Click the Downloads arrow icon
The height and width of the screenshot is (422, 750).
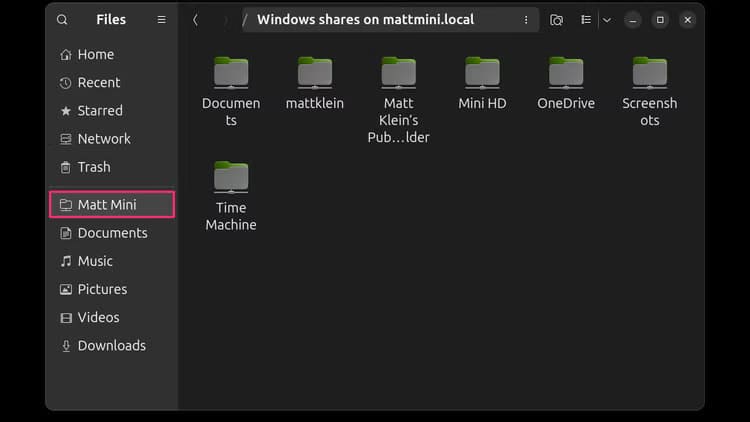click(66, 346)
